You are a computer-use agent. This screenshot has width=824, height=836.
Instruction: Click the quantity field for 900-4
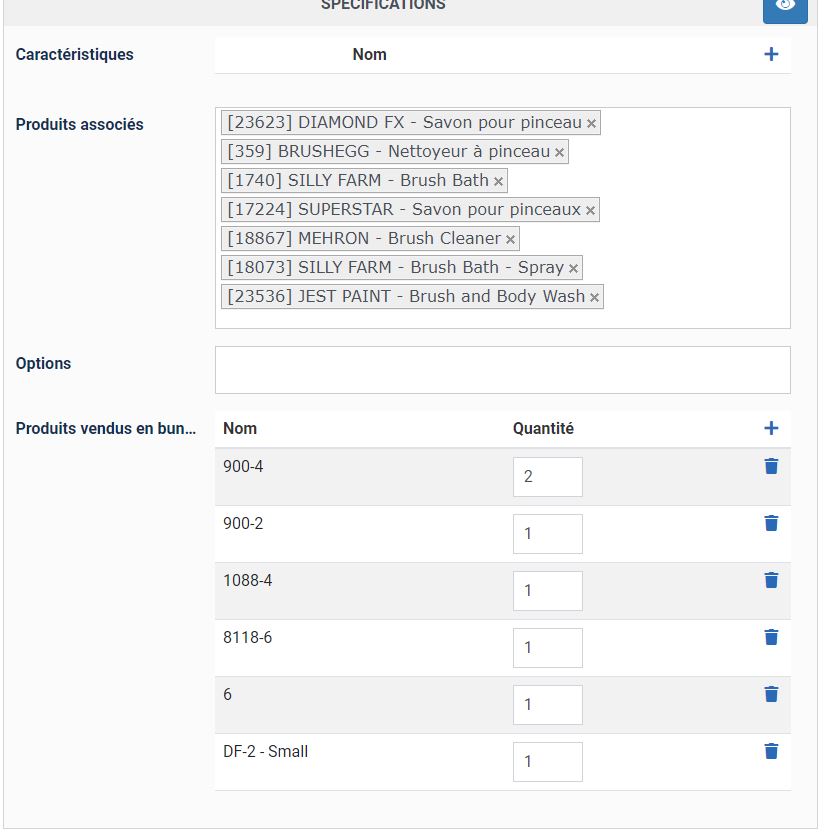(547, 477)
